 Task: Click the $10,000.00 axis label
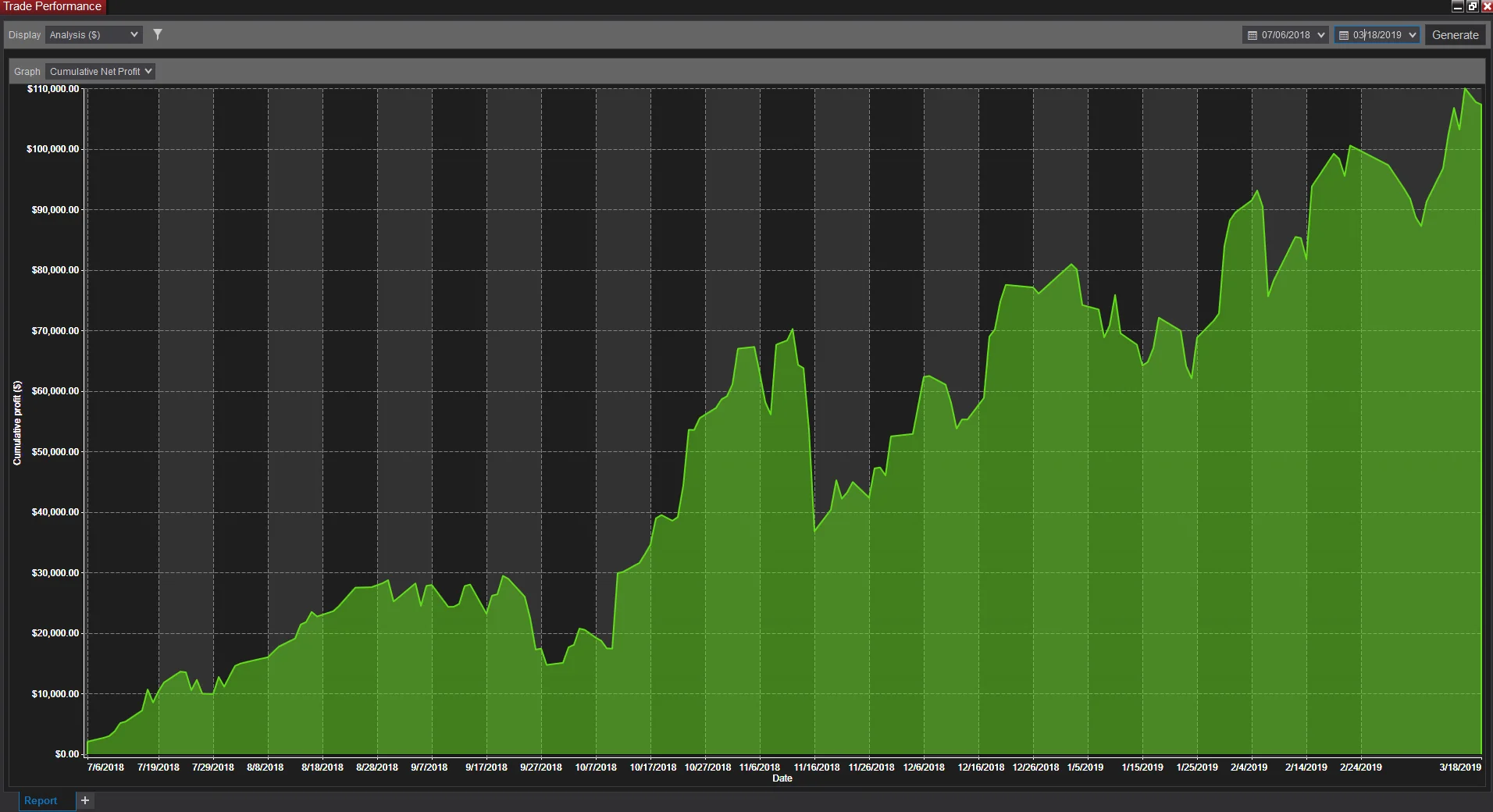[55, 694]
